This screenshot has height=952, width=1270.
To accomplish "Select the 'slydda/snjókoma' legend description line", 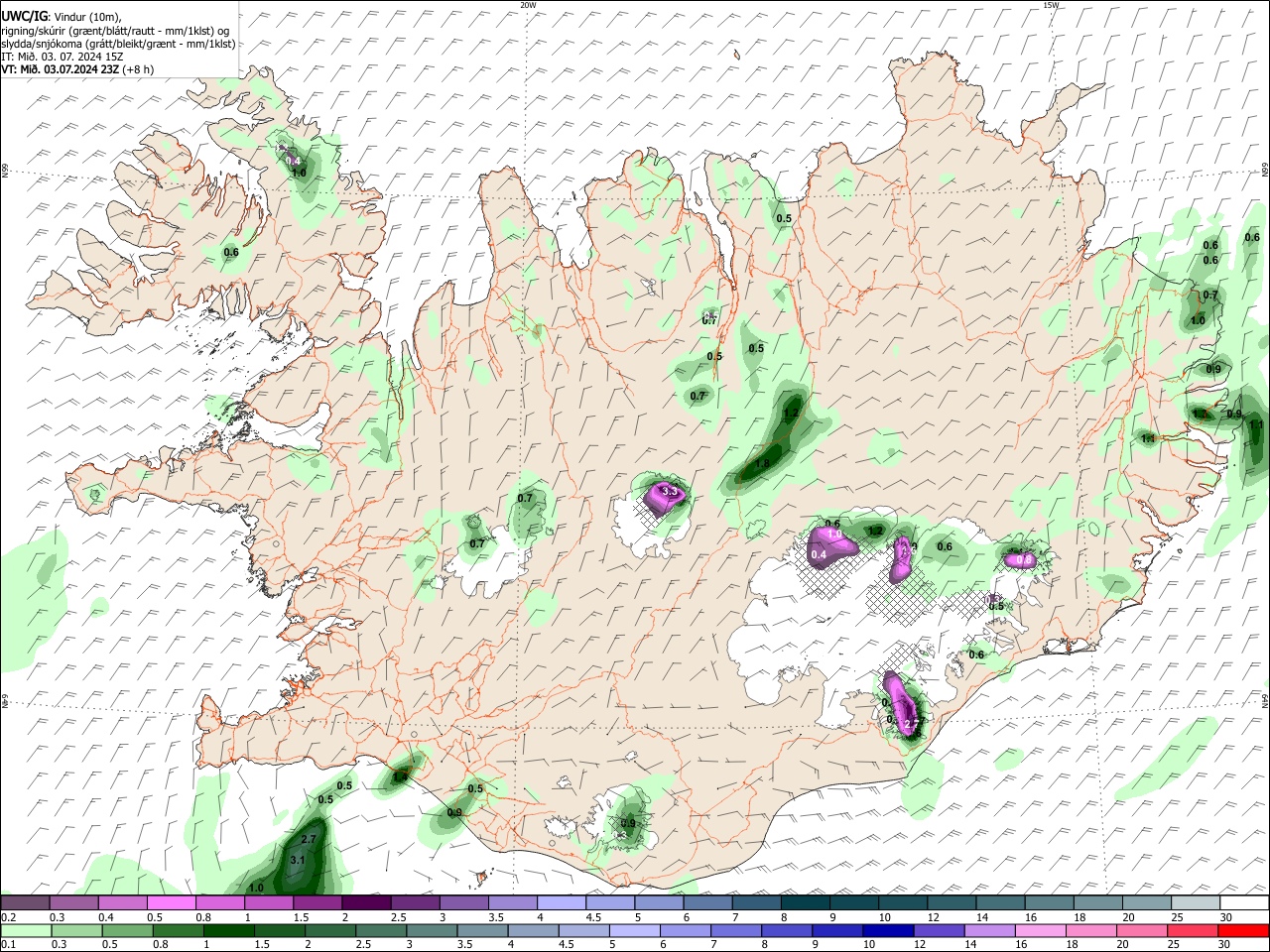I will [x=118, y=44].
